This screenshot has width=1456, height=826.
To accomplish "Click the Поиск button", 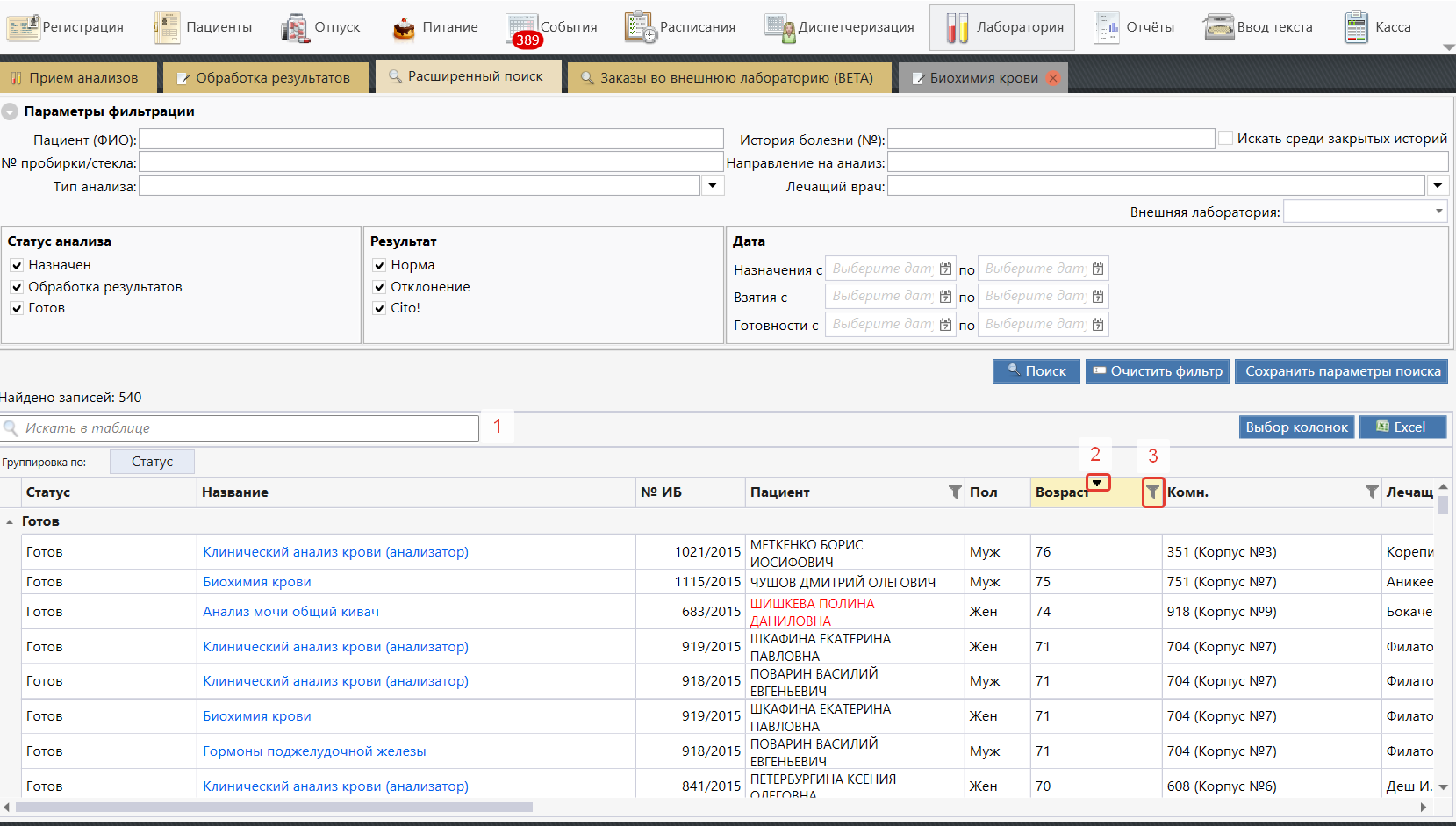I will (1036, 371).
